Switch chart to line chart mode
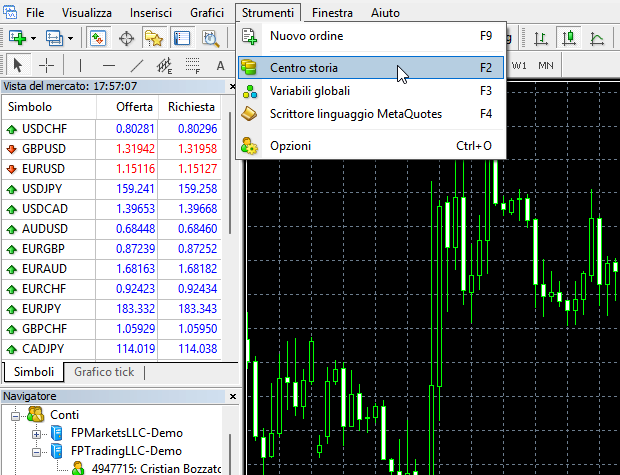Image resolution: width=620 pixels, height=475 pixels. [x=598, y=39]
